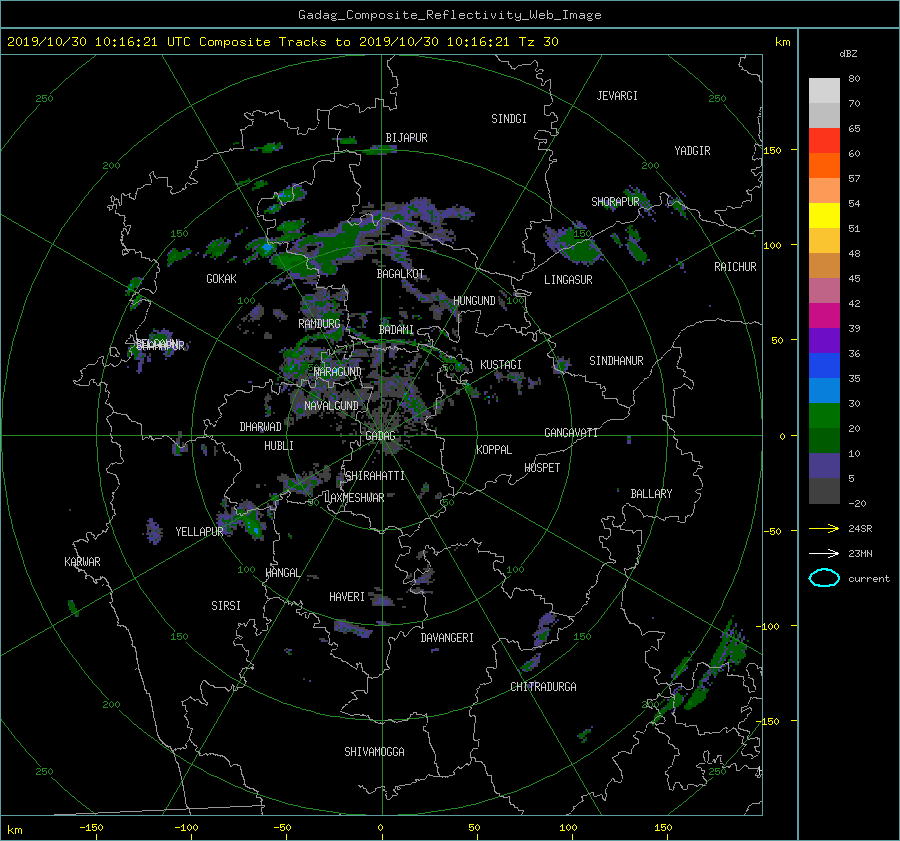Click the SHORAPUR city label
Screen dimensions: 900x841
click(615, 202)
